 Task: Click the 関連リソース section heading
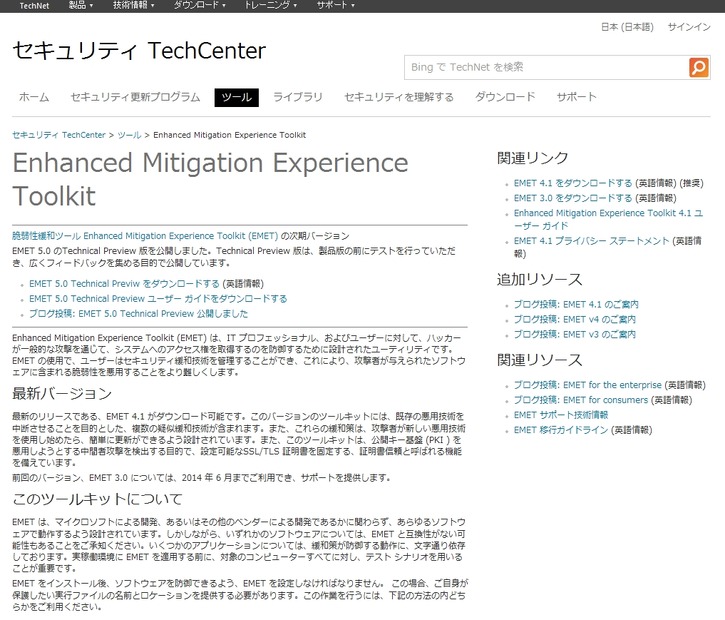[540, 360]
